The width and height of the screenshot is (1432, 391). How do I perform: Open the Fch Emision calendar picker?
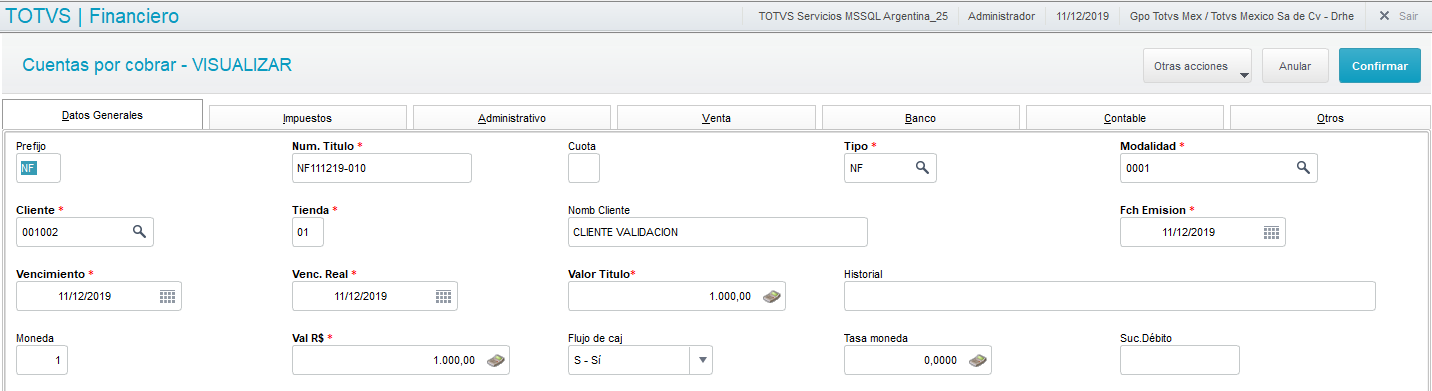(x=1271, y=232)
